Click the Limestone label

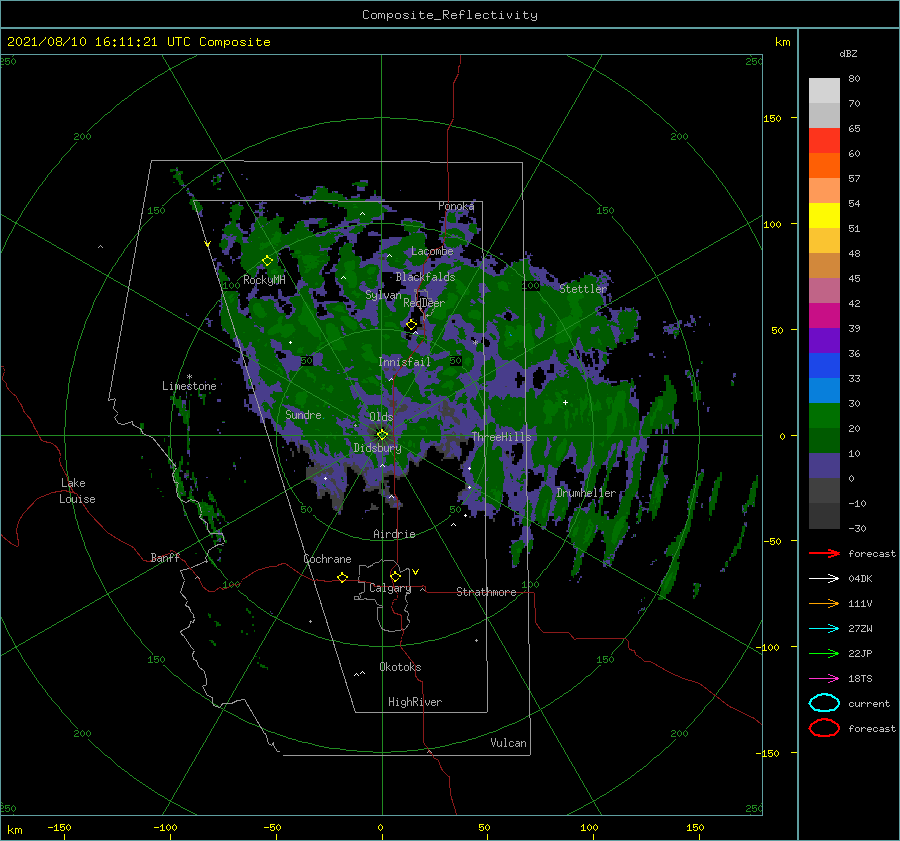pyautogui.click(x=189, y=386)
